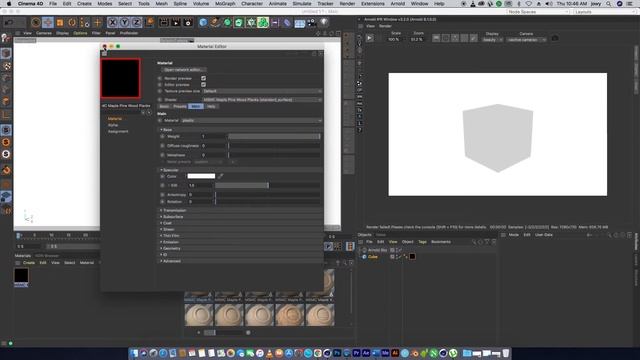Click the Camera object icon in toolbar
Image resolution: width=640 pixels, height=360 pixels.
click(311, 23)
